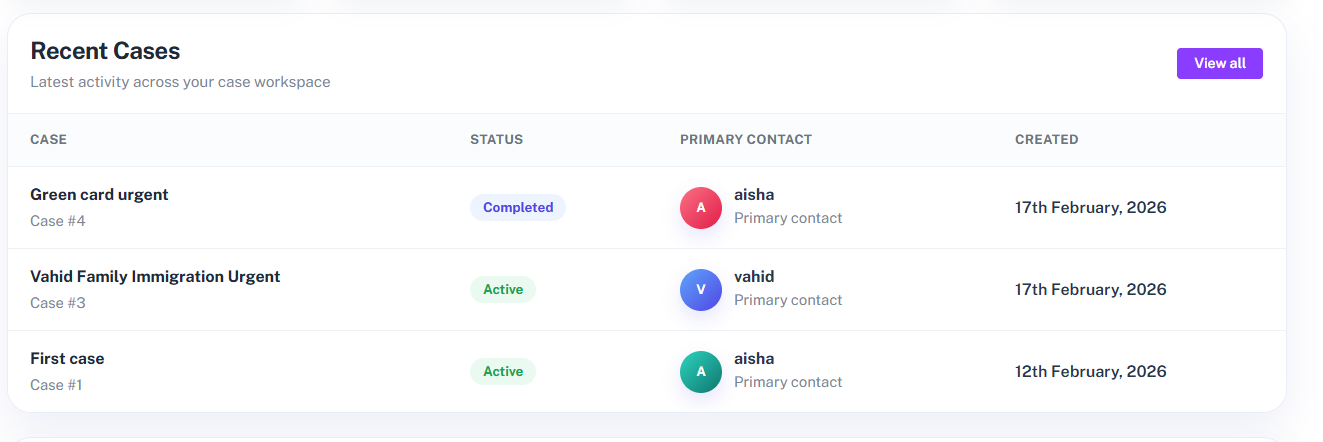Select the Case #3 label
The image size is (1323, 442).
pyautogui.click(x=58, y=303)
